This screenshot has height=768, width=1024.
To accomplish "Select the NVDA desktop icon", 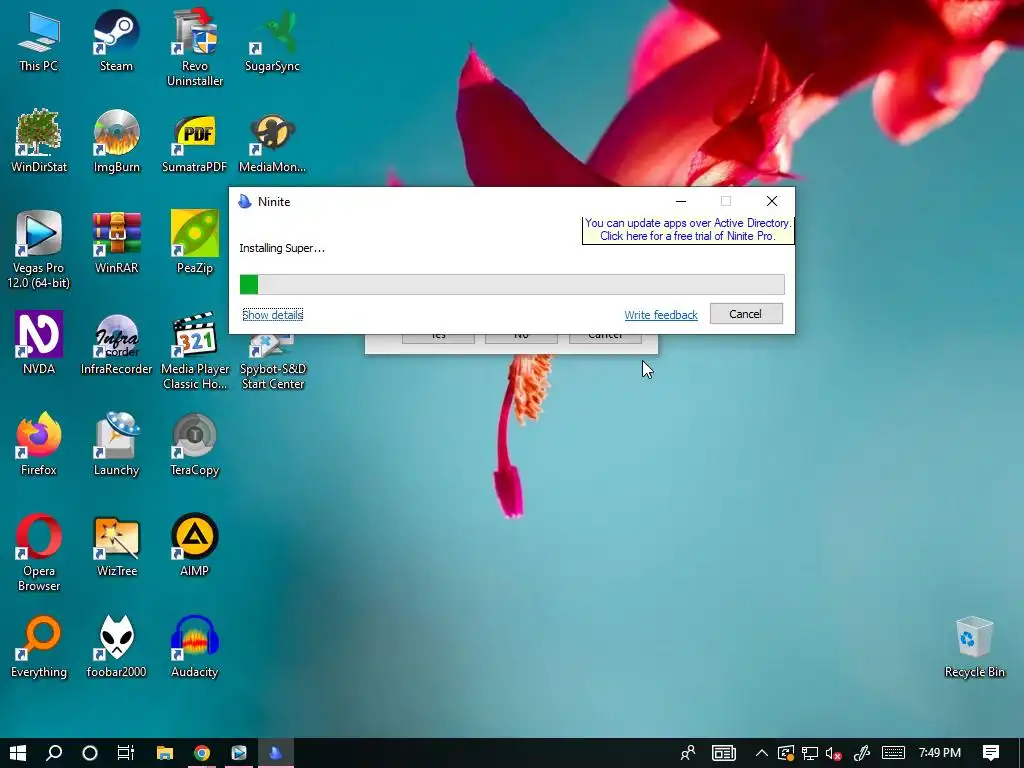I will 39,344.
